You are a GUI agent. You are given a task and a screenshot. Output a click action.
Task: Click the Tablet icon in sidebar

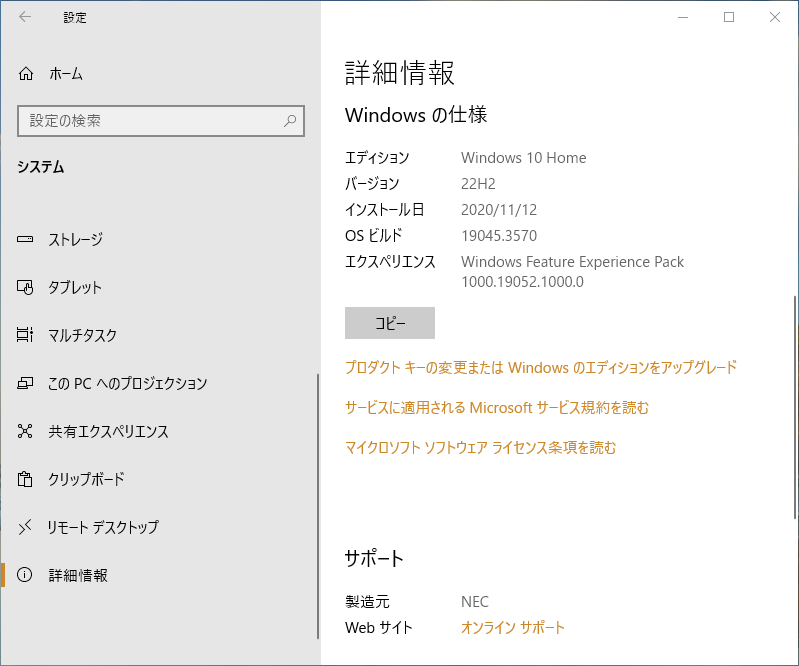pyautogui.click(x=25, y=287)
